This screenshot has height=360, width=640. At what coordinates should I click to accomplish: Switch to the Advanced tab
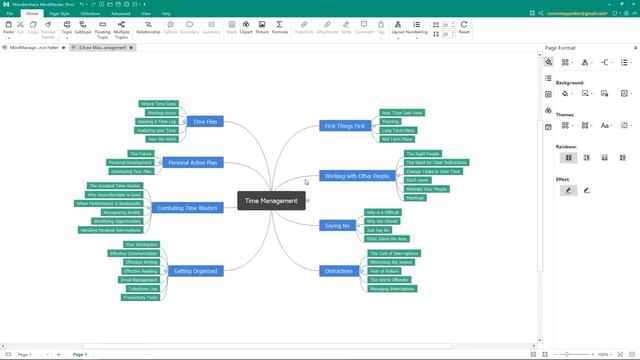tap(121, 13)
